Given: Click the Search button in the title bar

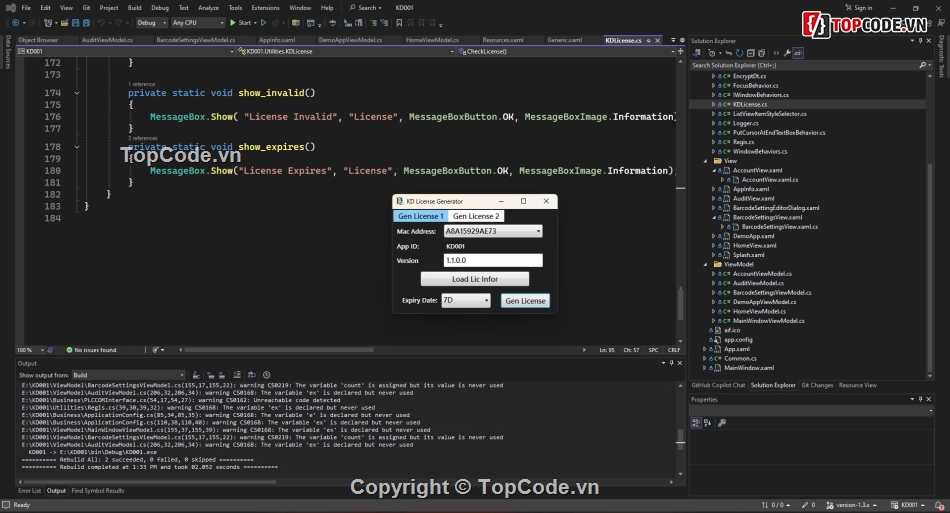Looking at the screenshot, I should [x=365, y=8].
